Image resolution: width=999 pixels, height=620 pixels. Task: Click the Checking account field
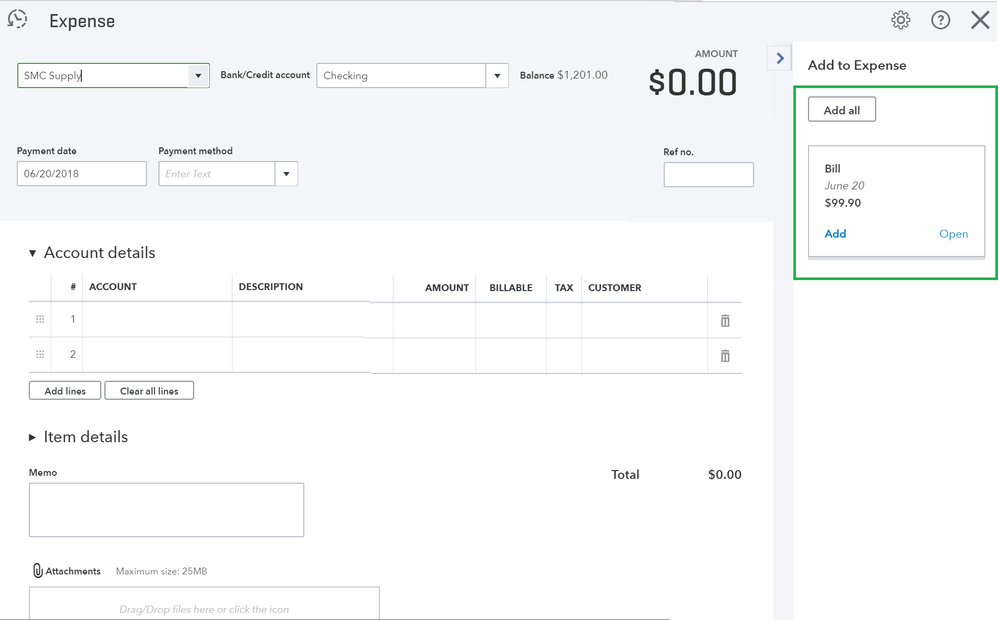pyautogui.click(x=401, y=76)
